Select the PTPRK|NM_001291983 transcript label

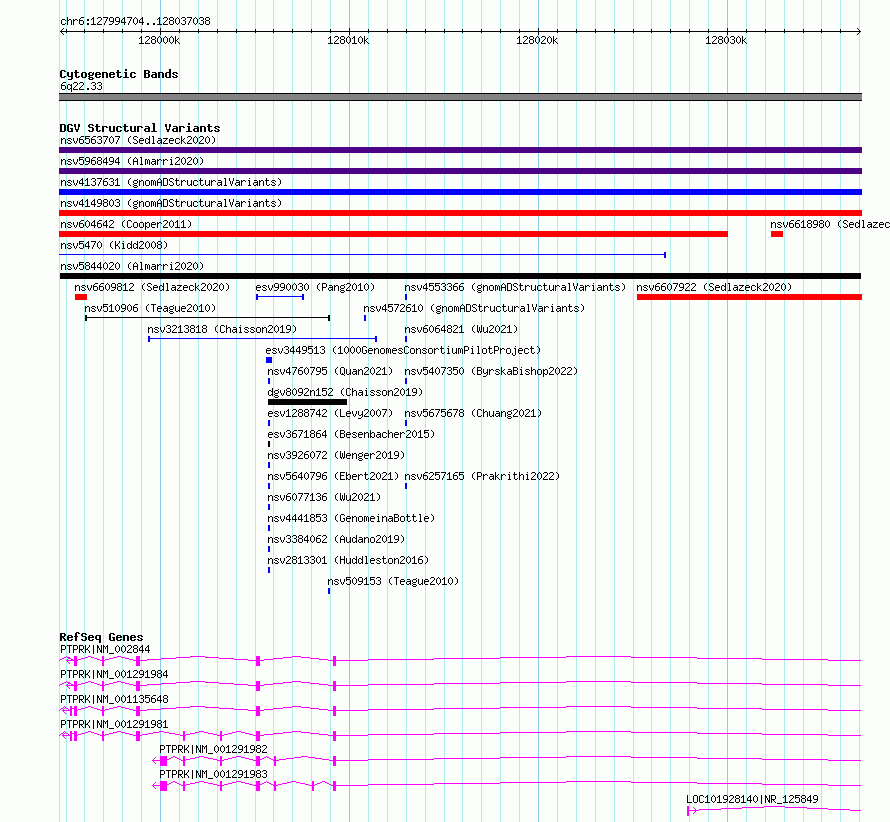click(213, 774)
